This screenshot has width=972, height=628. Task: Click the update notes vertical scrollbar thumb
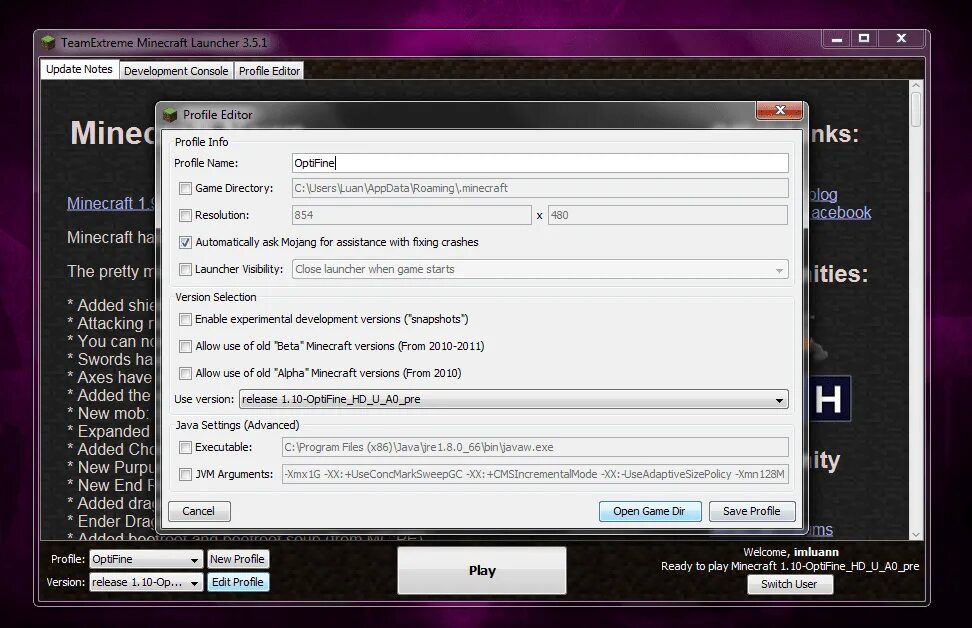coord(916,109)
